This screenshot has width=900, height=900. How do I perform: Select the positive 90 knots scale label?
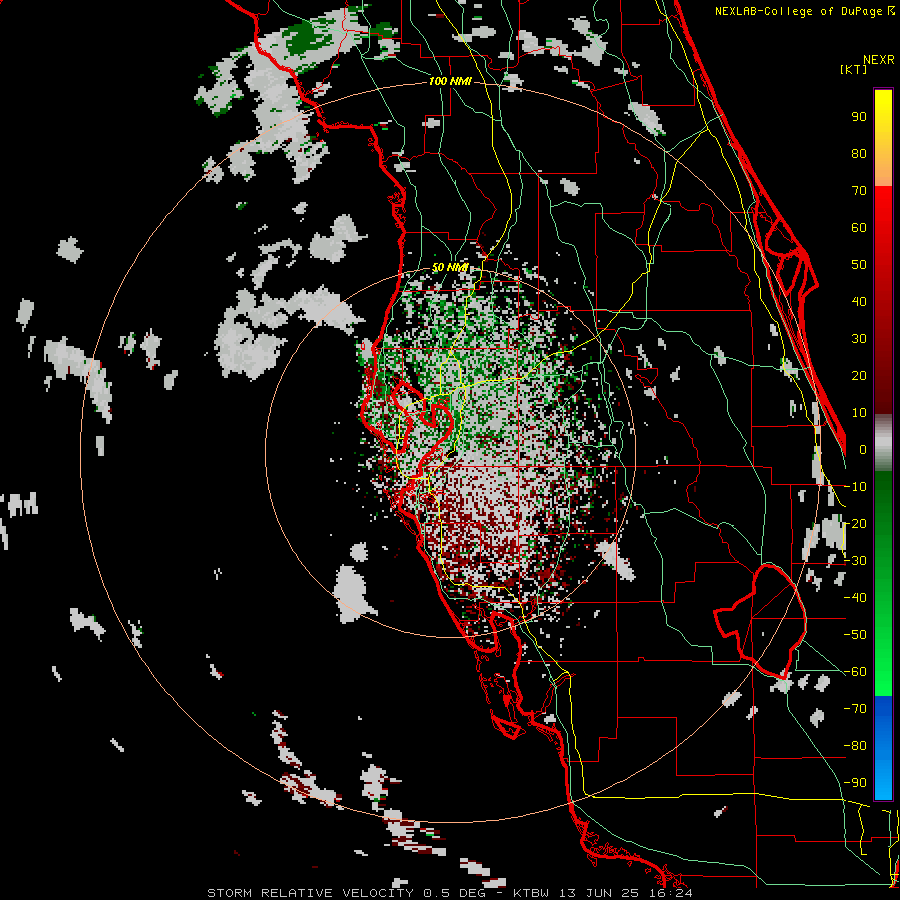[859, 117]
